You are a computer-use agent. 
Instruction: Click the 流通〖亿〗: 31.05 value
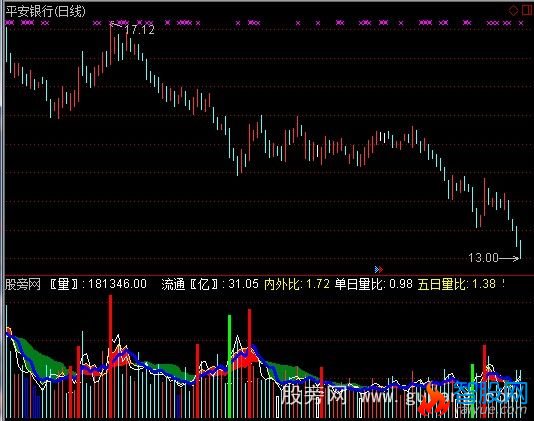(210, 284)
